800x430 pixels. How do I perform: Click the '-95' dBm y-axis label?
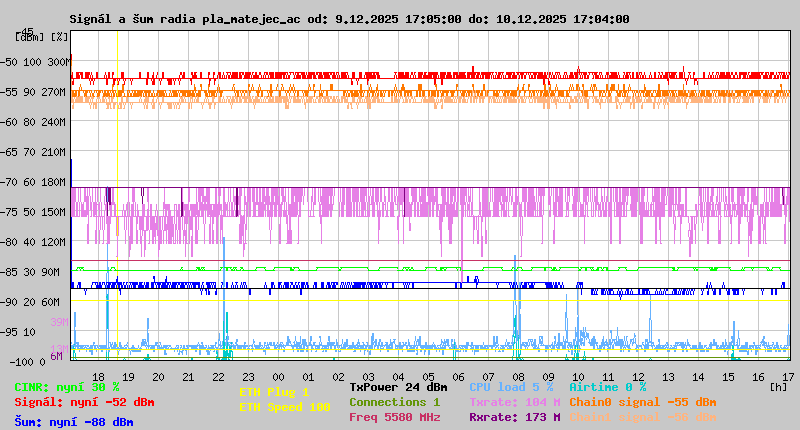point(9,333)
